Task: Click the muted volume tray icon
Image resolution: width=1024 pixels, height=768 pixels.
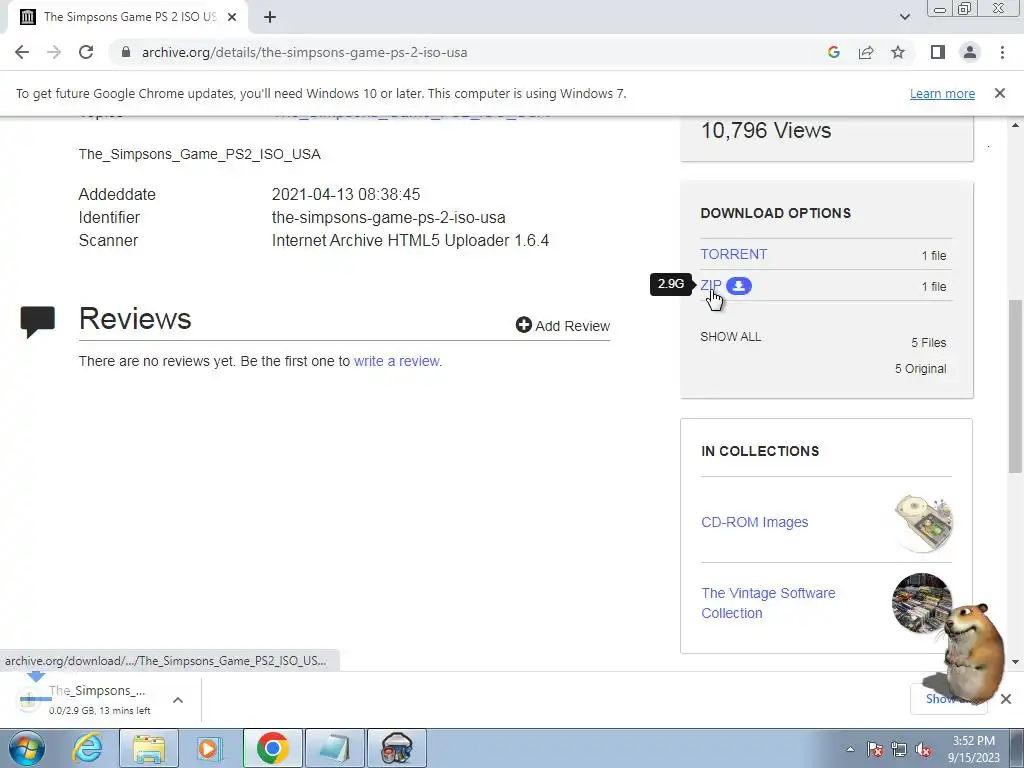Action: pos(923,749)
